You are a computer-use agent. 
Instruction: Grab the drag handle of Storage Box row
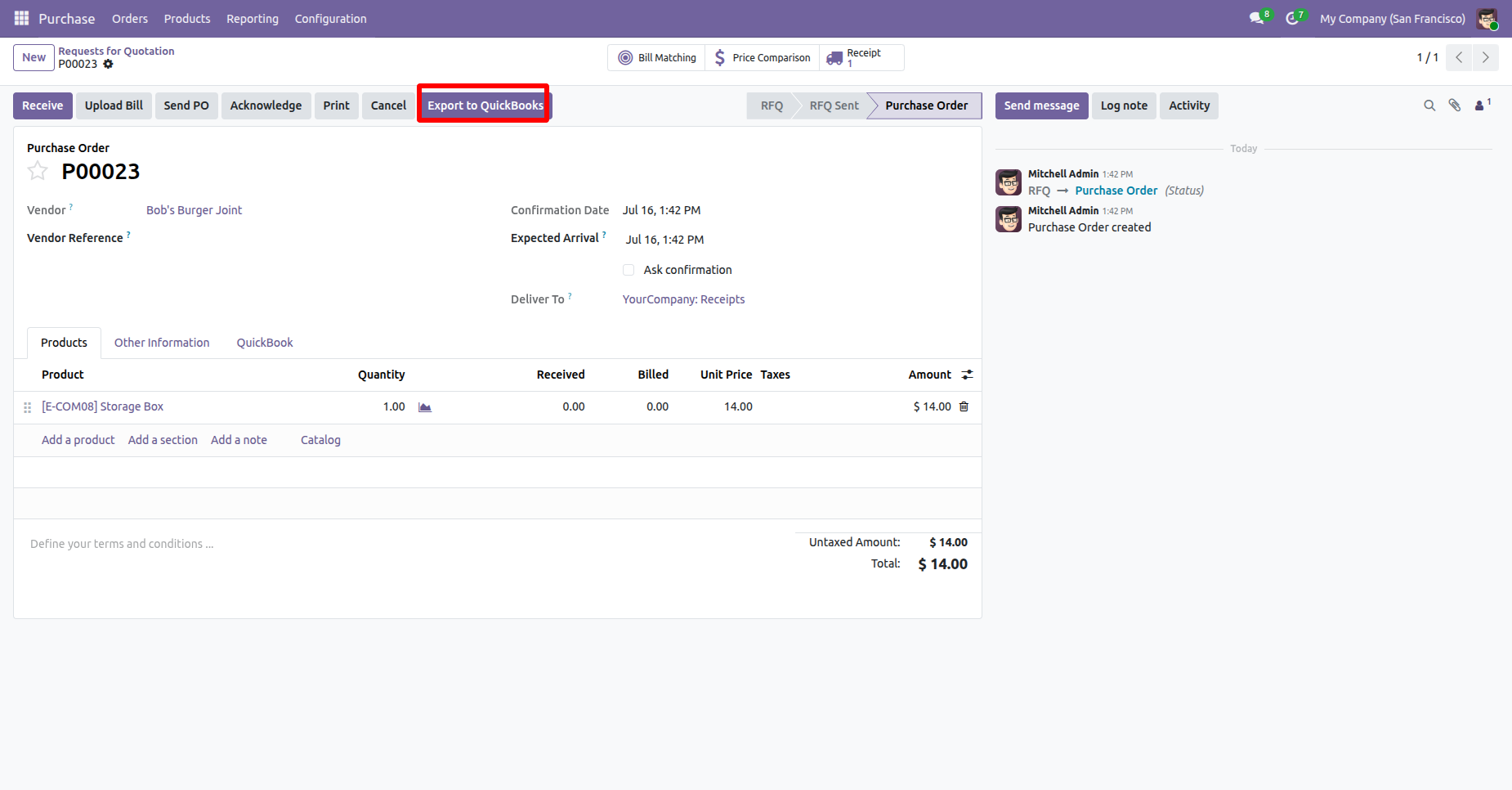pos(27,406)
